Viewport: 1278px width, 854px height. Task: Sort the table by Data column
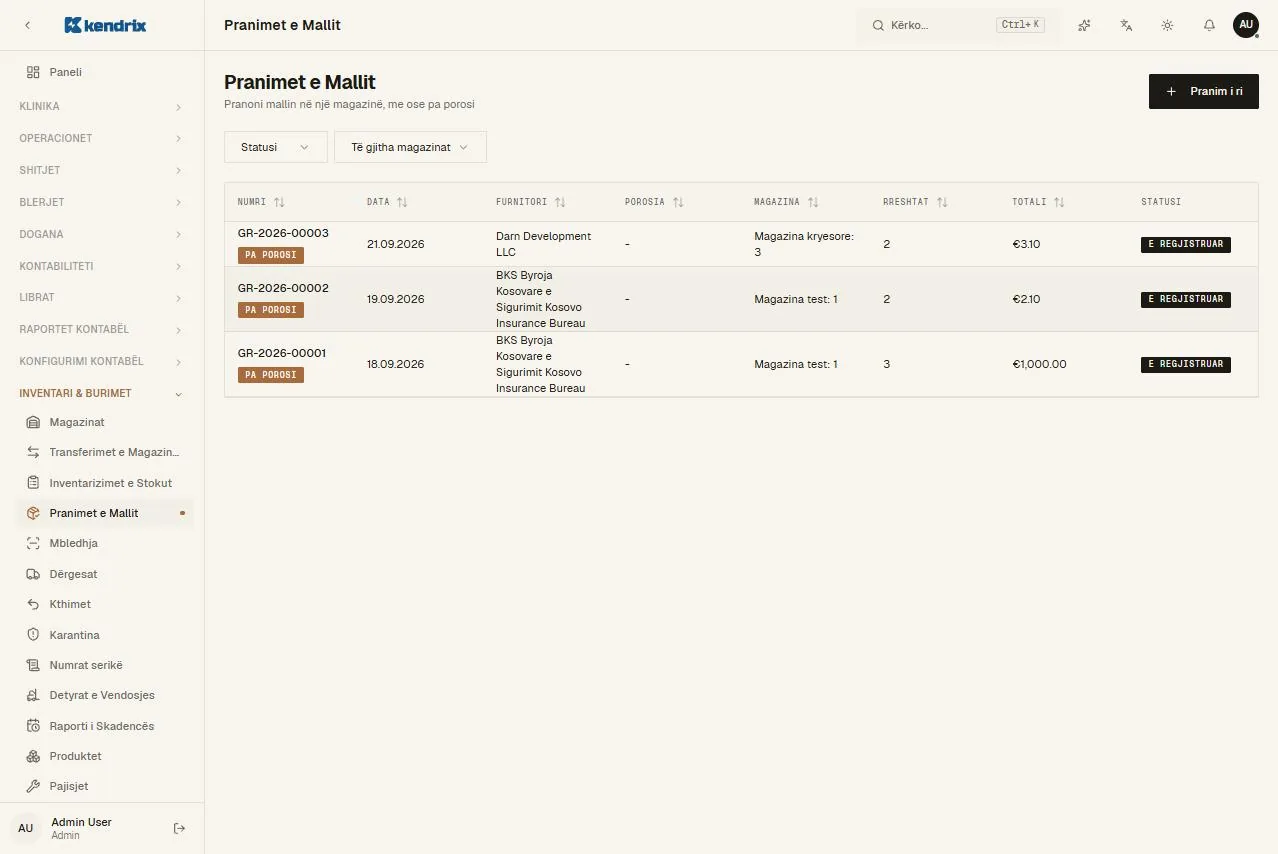387,202
